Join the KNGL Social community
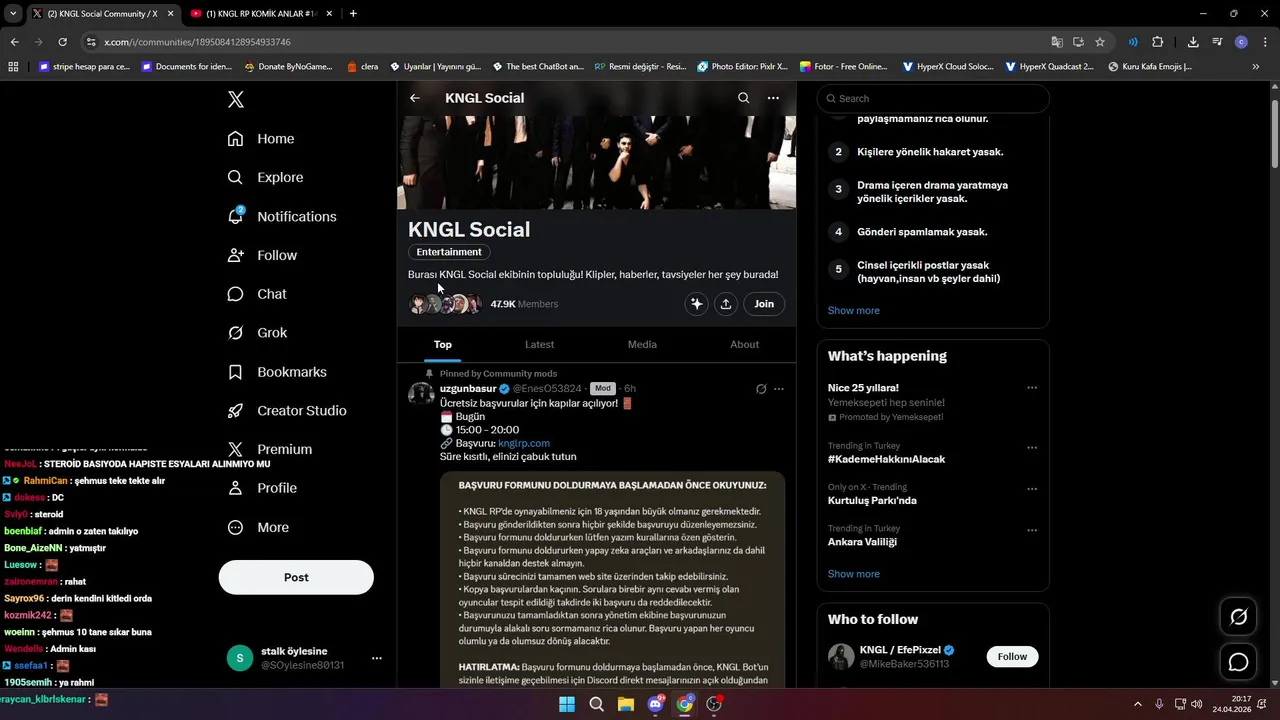The height and width of the screenshot is (720, 1280). [x=764, y=304]
